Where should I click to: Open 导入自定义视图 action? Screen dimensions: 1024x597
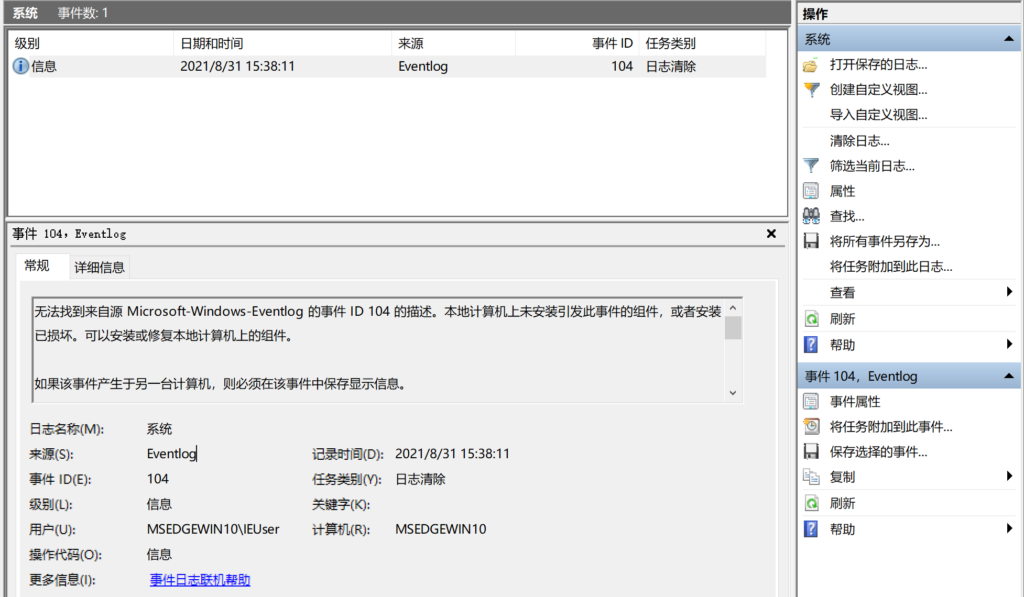click(878, 115)
